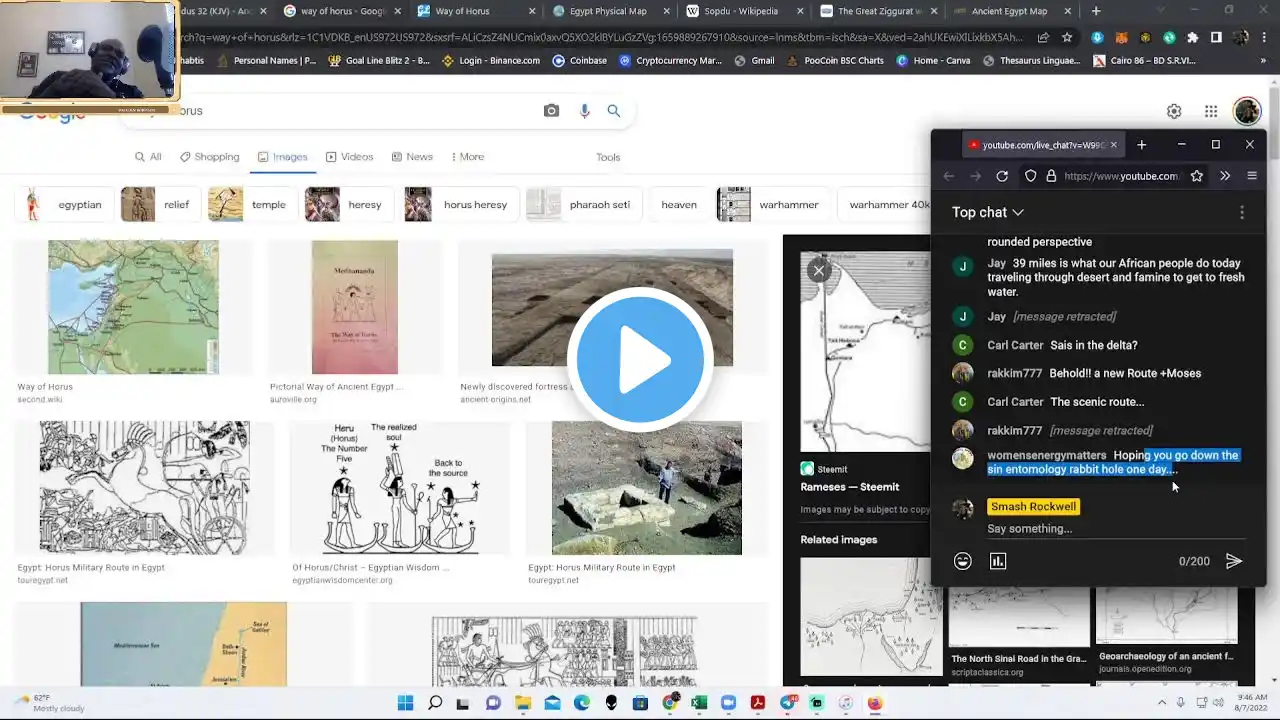Click the emoji picker in live chat
Viewport: 1280px width, 720px height.
(x=963, y=561)
